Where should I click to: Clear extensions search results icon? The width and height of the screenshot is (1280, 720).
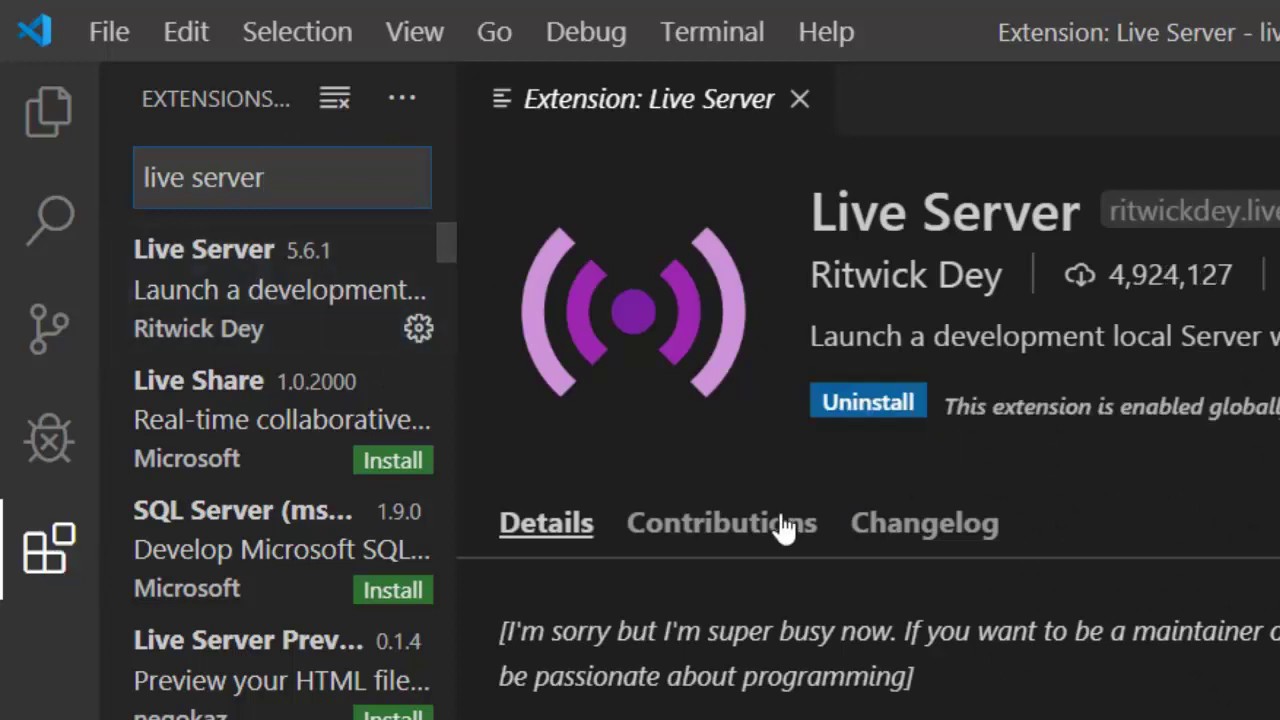(335, 98)
